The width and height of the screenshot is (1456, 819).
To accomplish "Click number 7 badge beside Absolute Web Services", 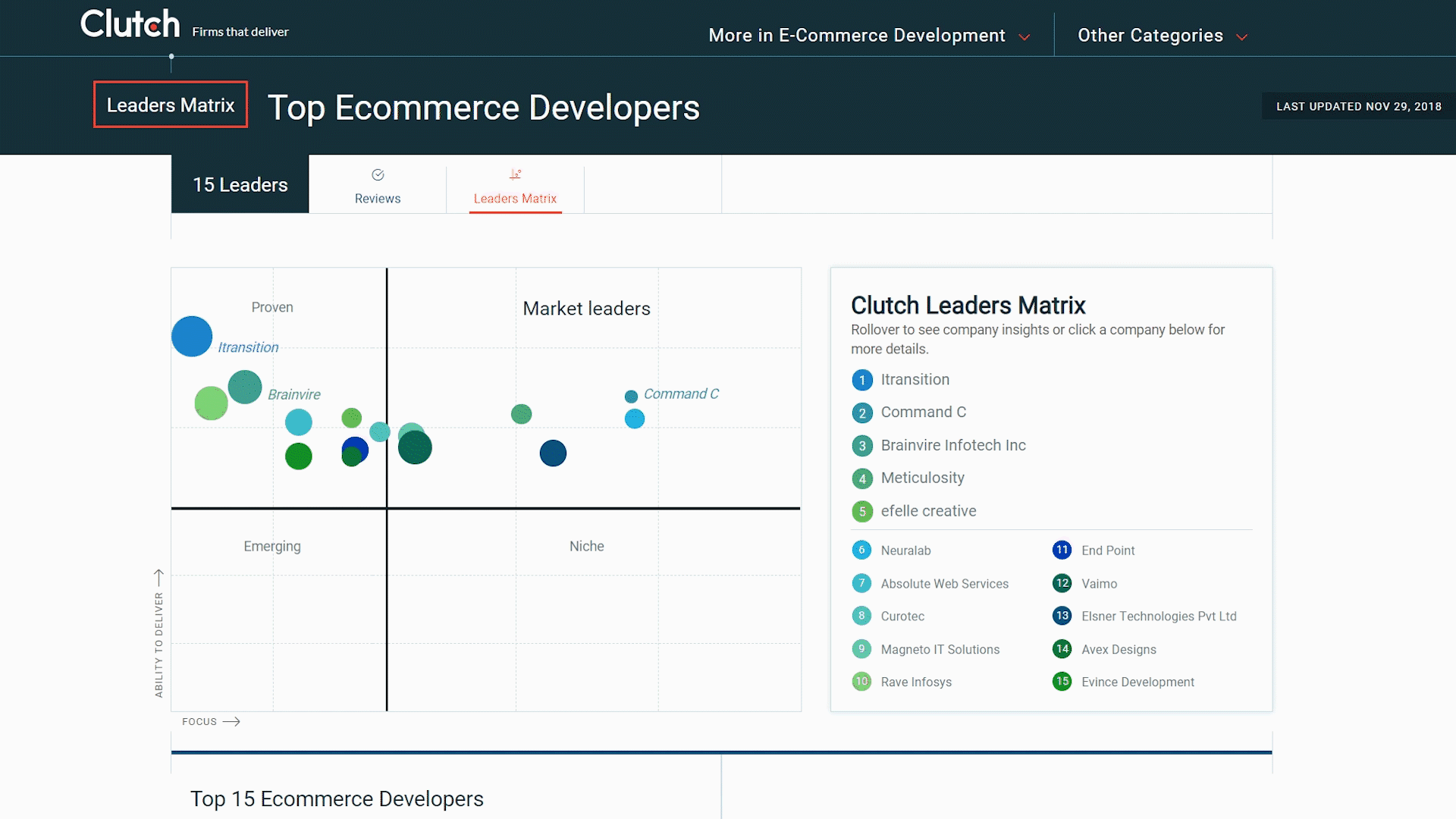I will pos(861,583).
